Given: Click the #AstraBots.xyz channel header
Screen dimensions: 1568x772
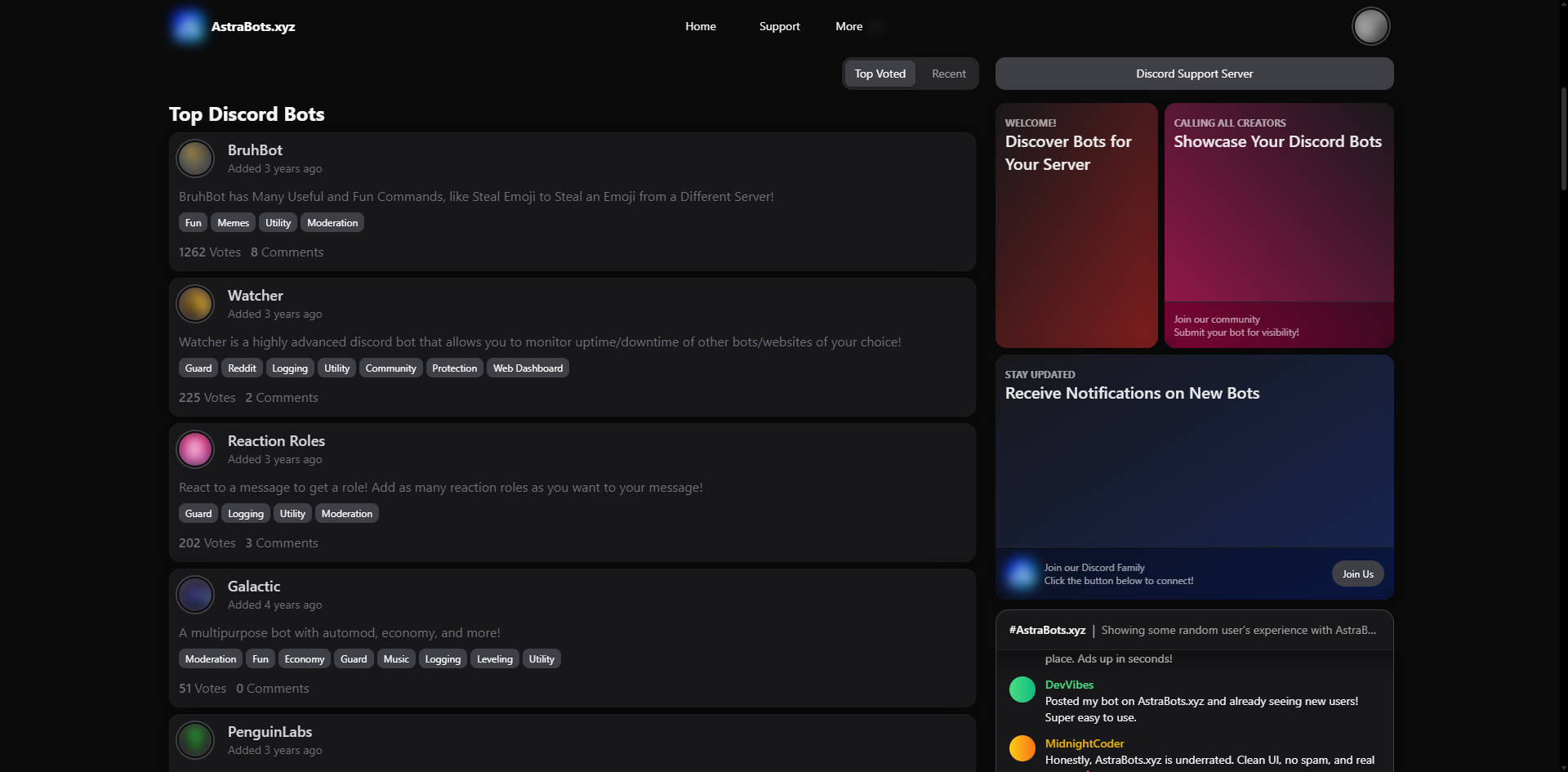Looking at the screenshot, I should tap(1047, 630).
